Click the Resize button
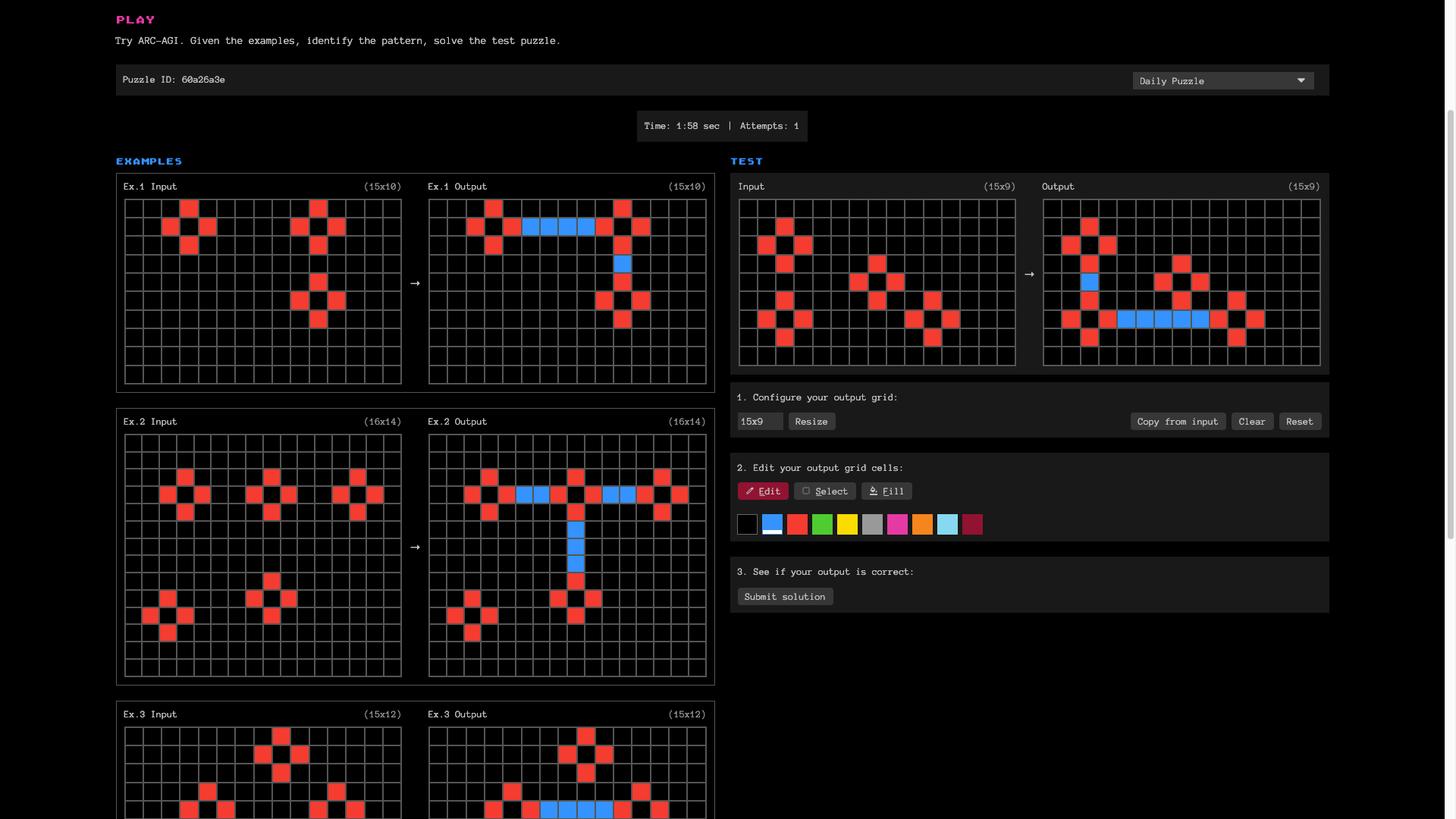Image resolution: width=1456 pixels, height=819 pixels. click(x=811, y=422)
